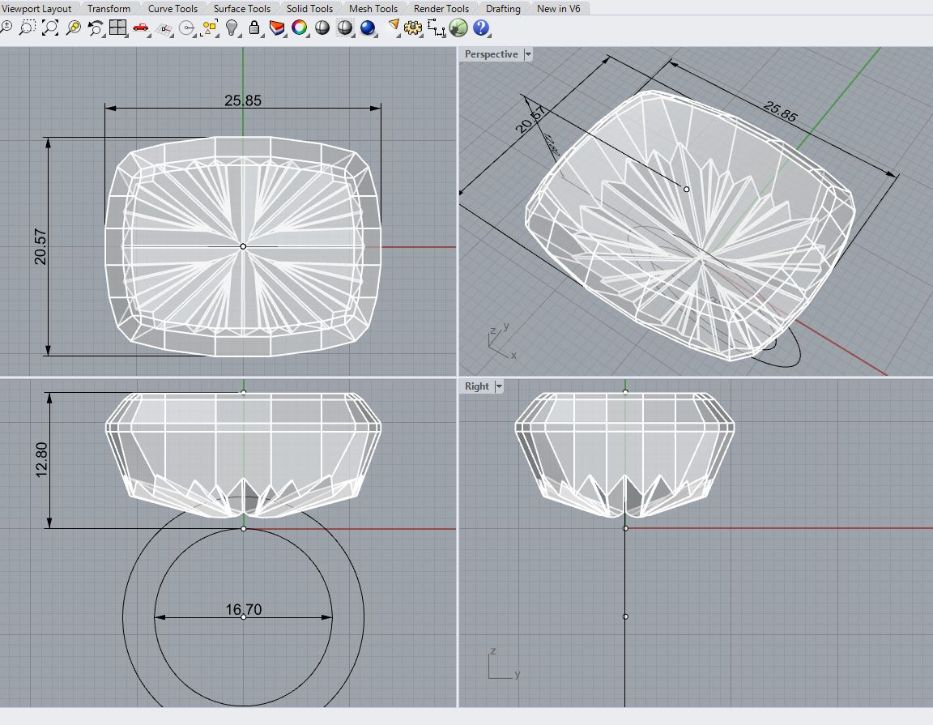
Task: Select the 16.70 dimension text
Action: [243, 609]
